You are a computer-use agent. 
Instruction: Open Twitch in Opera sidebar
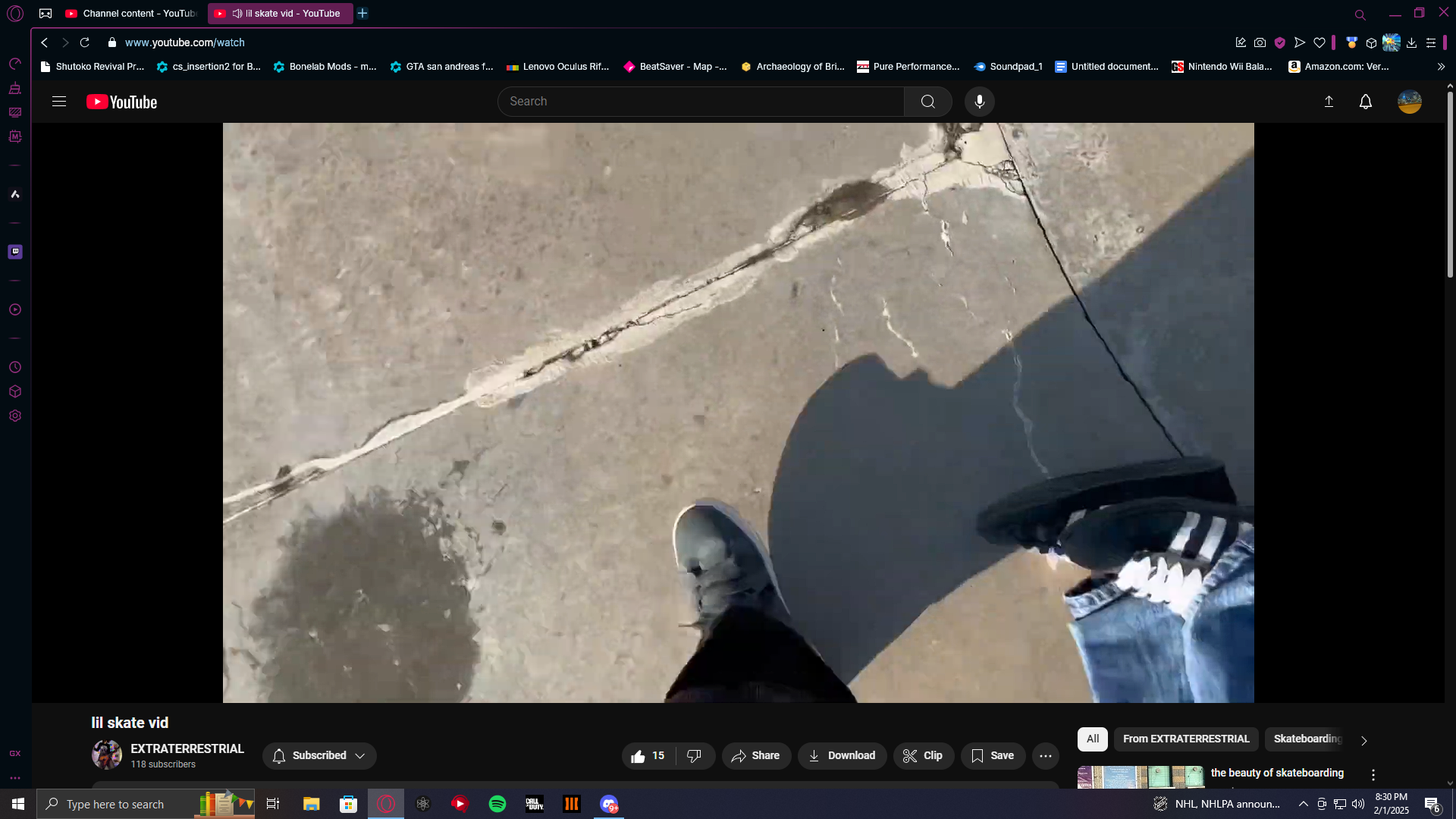tap(15, 252)
